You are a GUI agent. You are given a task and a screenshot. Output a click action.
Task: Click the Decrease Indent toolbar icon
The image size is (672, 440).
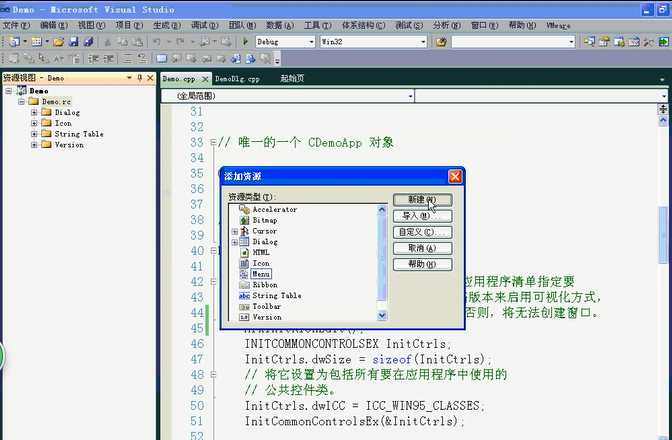click(94, 58)
